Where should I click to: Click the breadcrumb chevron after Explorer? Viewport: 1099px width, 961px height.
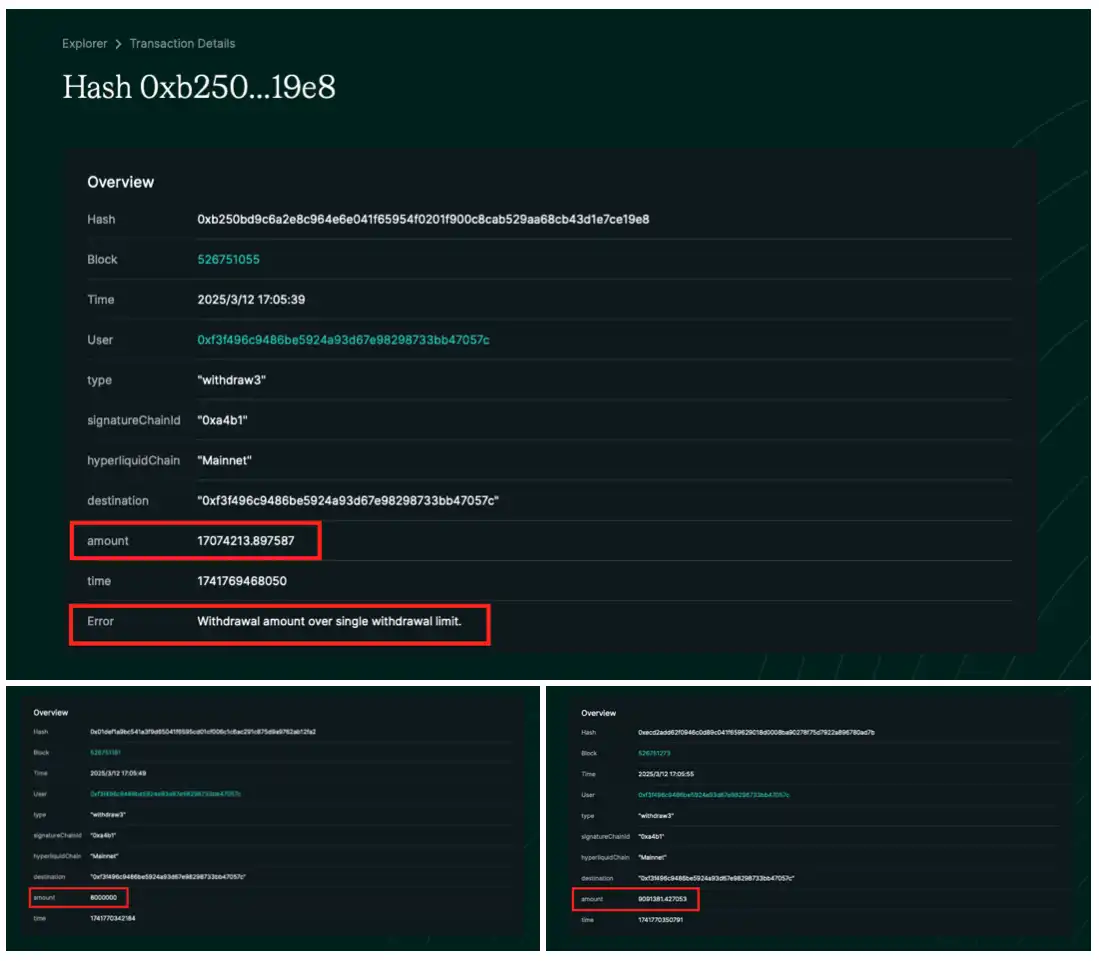[118, 44]
